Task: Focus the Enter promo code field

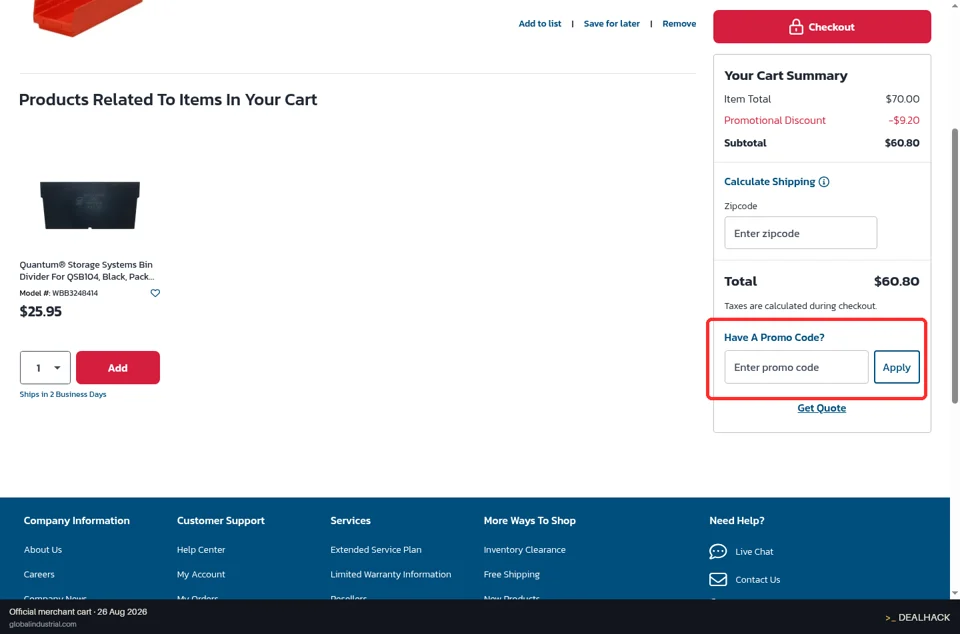Action: 796,367
